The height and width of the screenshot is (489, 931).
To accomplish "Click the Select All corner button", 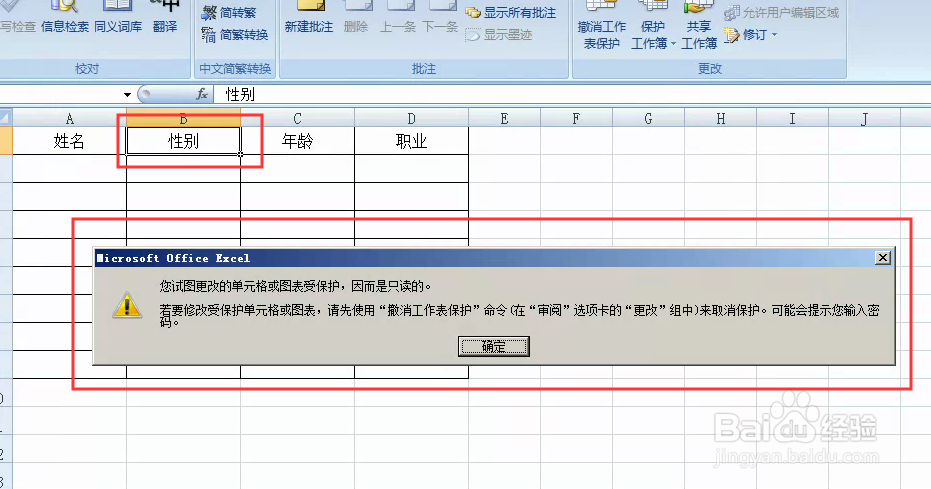I will coord(6,118).
